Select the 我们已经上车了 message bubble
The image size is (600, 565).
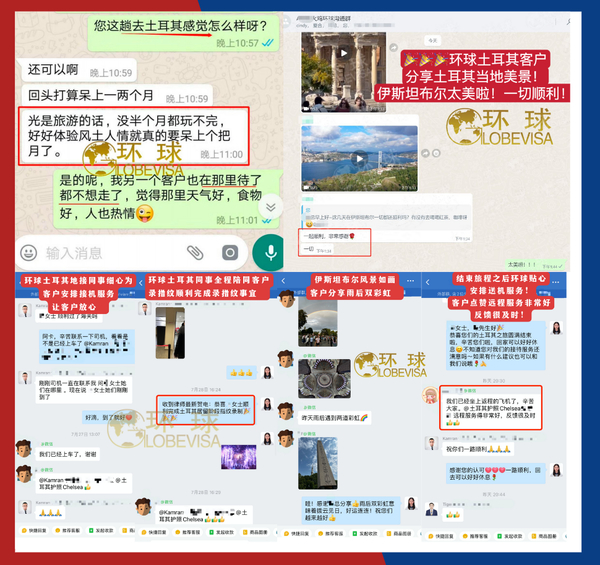click(x=68, y=454)
